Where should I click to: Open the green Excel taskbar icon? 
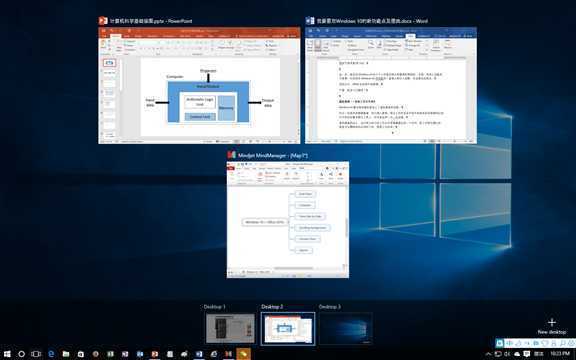(x=110, y=354)
